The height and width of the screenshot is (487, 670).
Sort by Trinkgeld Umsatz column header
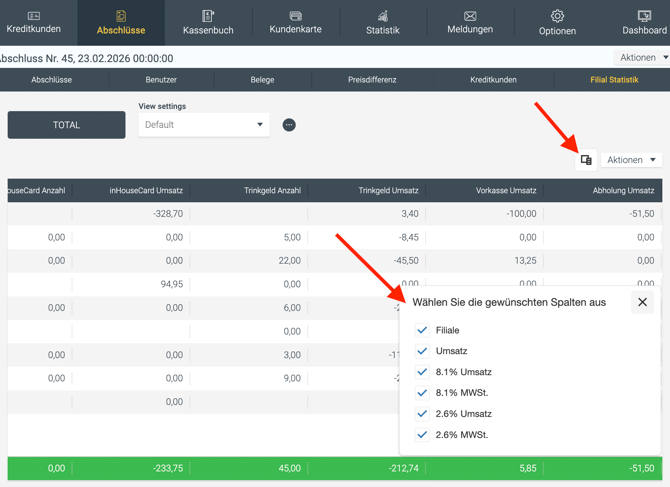tap(389, 190)
